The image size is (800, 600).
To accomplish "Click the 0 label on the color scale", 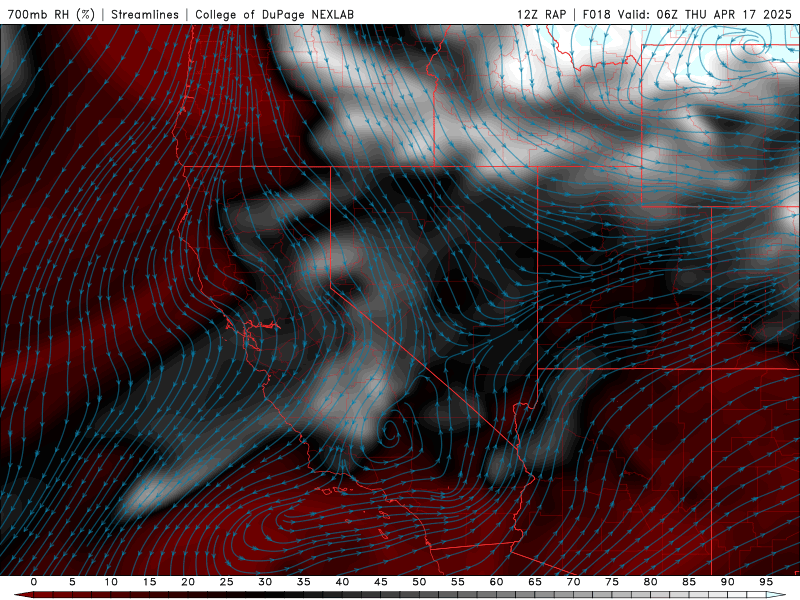I will pos(34,582).
